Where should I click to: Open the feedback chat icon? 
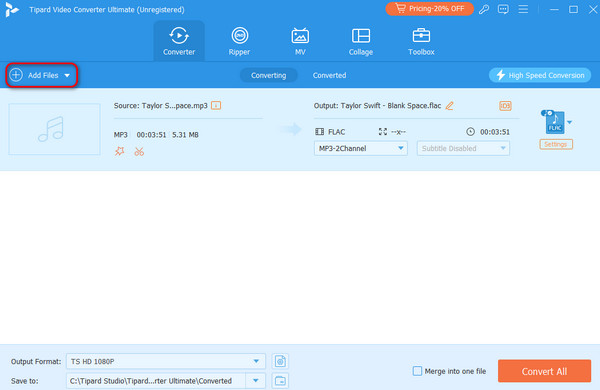[x=503, y=9]
